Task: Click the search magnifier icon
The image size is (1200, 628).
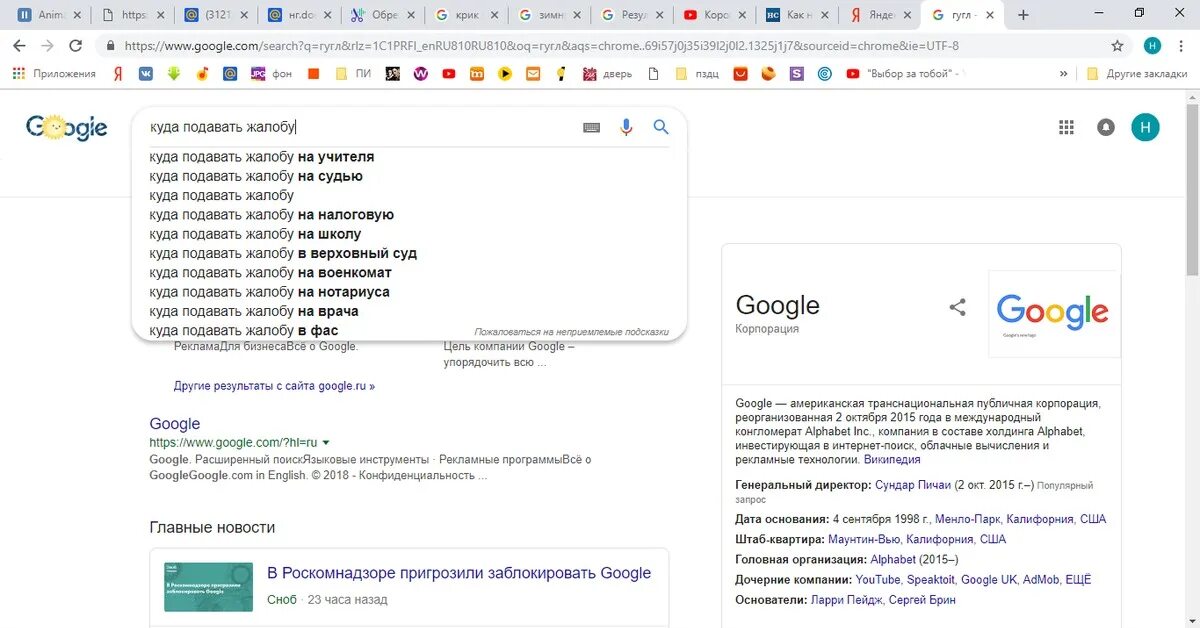Action: (x=661, y=127)
